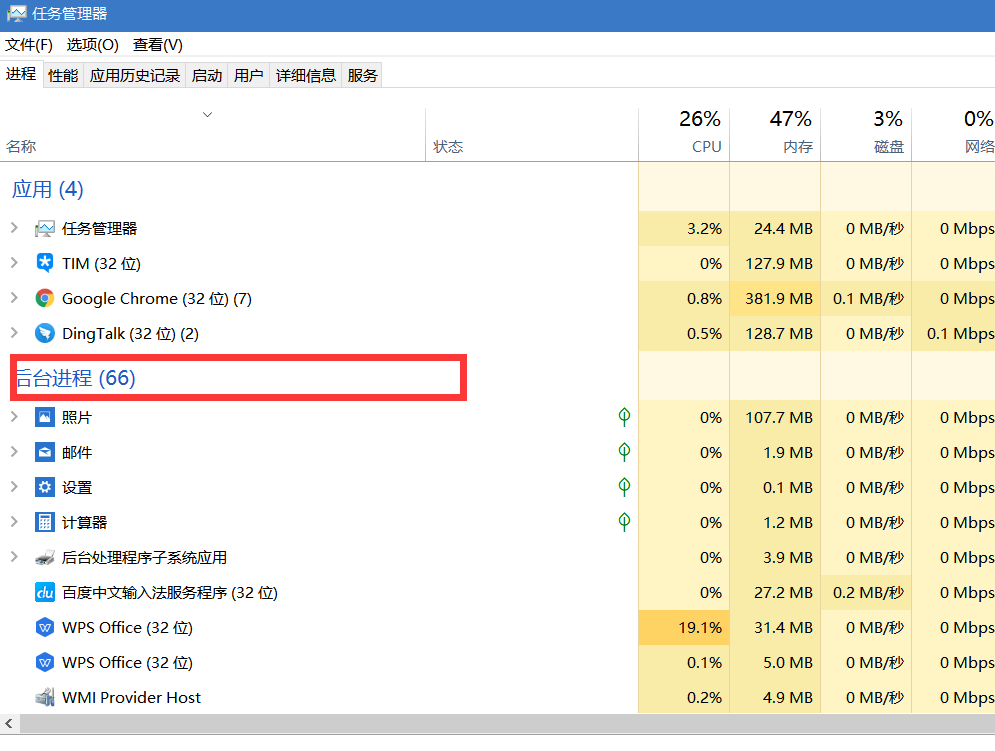Sort by the 名称 column header
The image size is (995, 751).
pyautogui.click(x=213, y=135)
